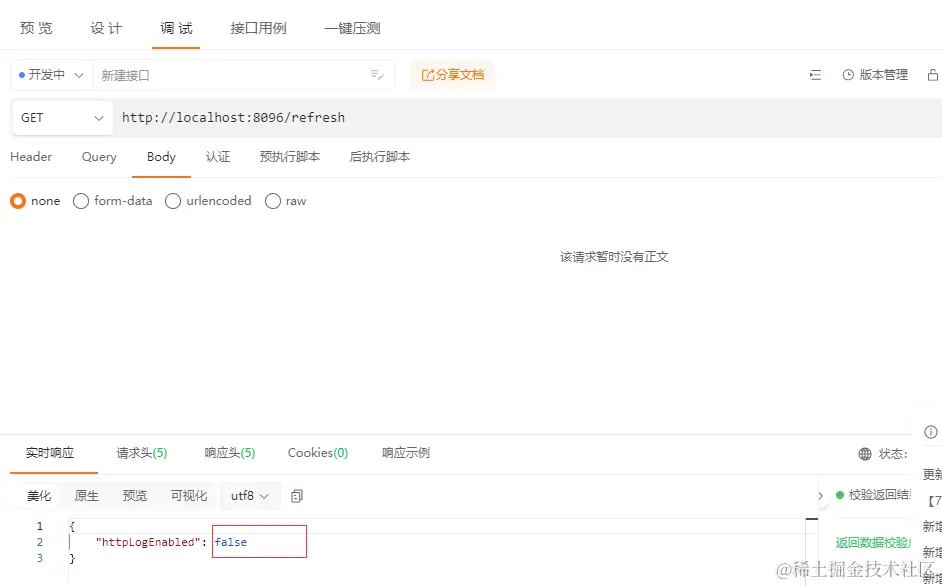This screenshot has width=942, height=586.
Task: Click the info circle icon on the right edge
Action: tap(931, 431)
